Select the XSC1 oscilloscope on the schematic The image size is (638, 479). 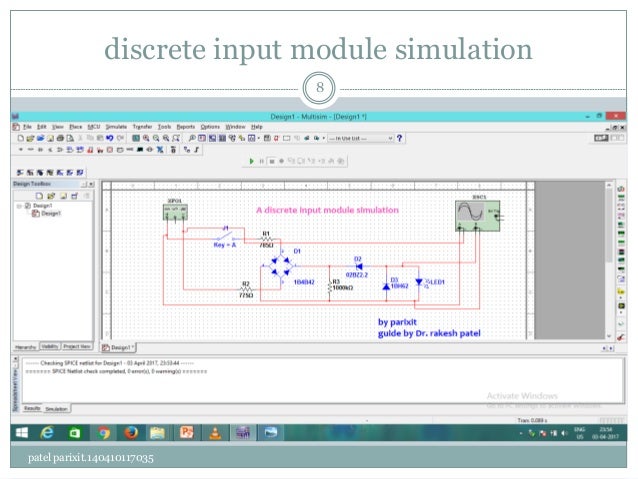point(478,216)
